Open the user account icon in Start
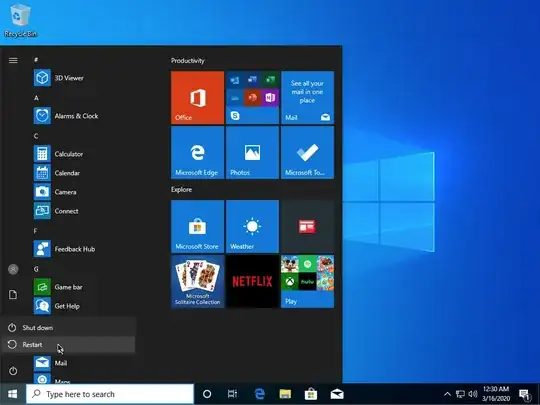540x405 pixels. pyautogui.click(x=13, y=269)
